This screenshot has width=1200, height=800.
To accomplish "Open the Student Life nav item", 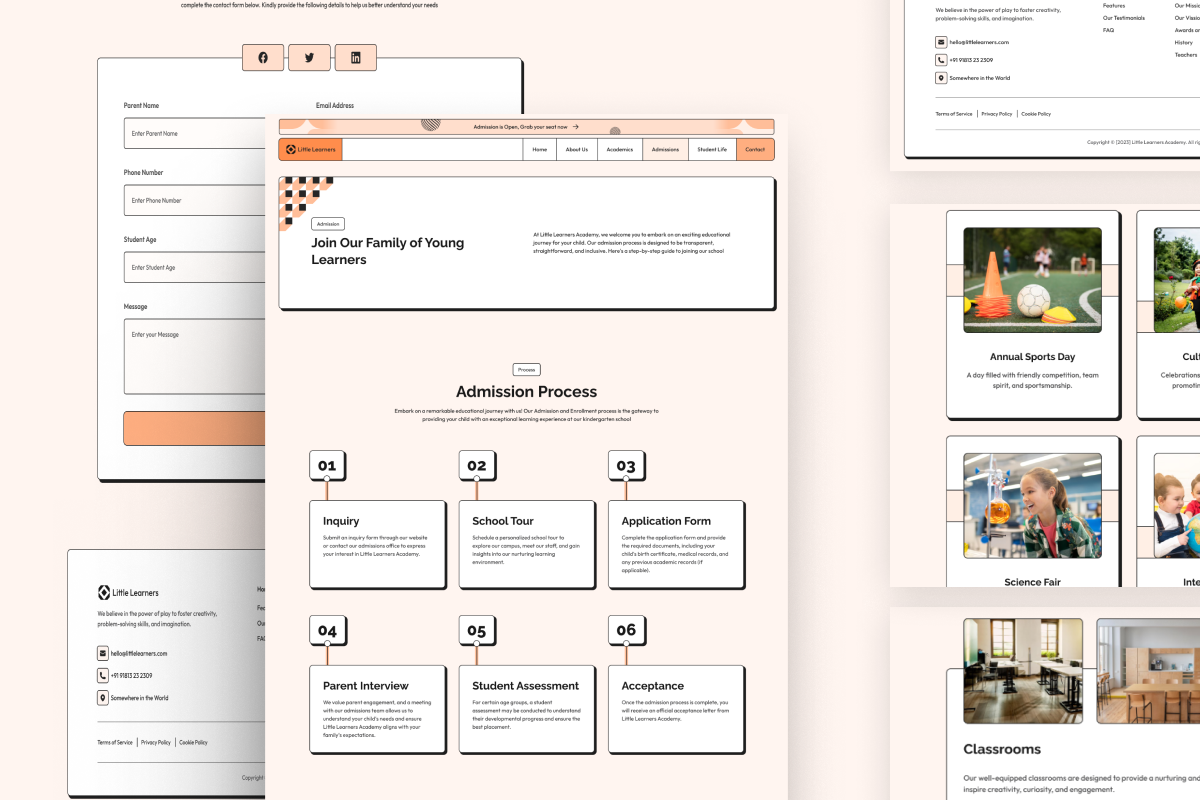I will (712, 149).
